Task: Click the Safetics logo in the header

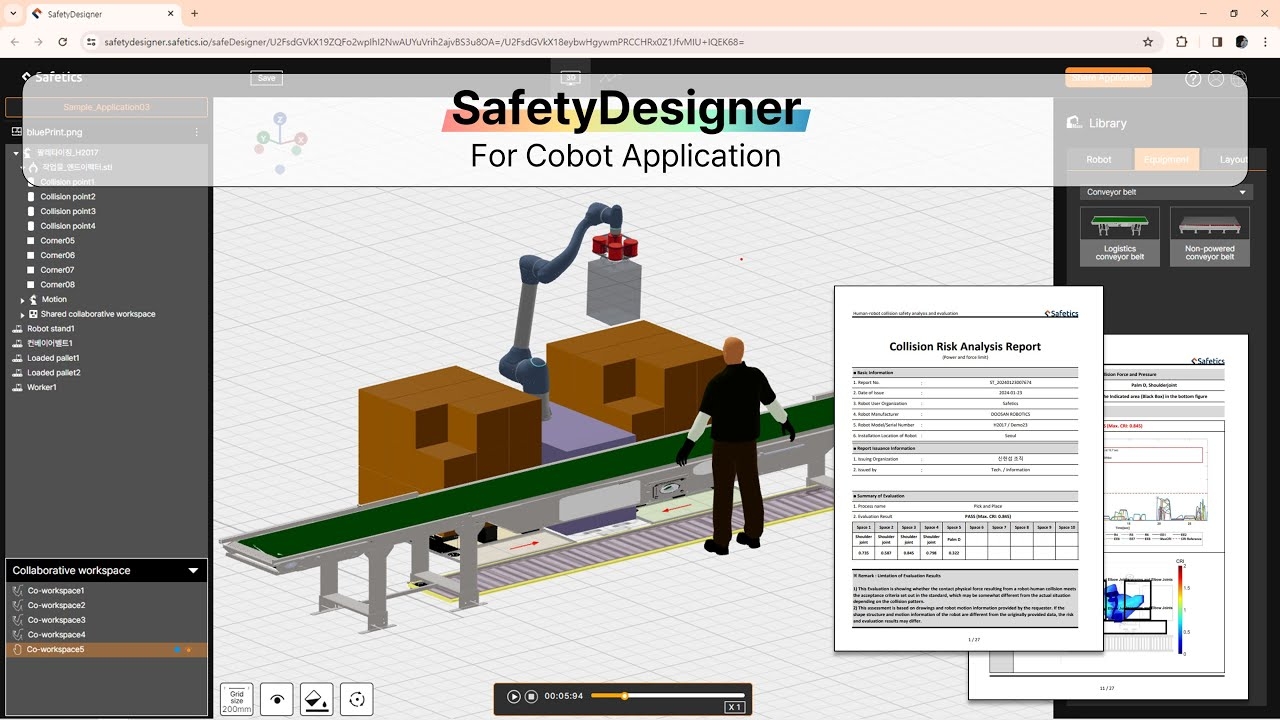Action: (x=52, y=77)
